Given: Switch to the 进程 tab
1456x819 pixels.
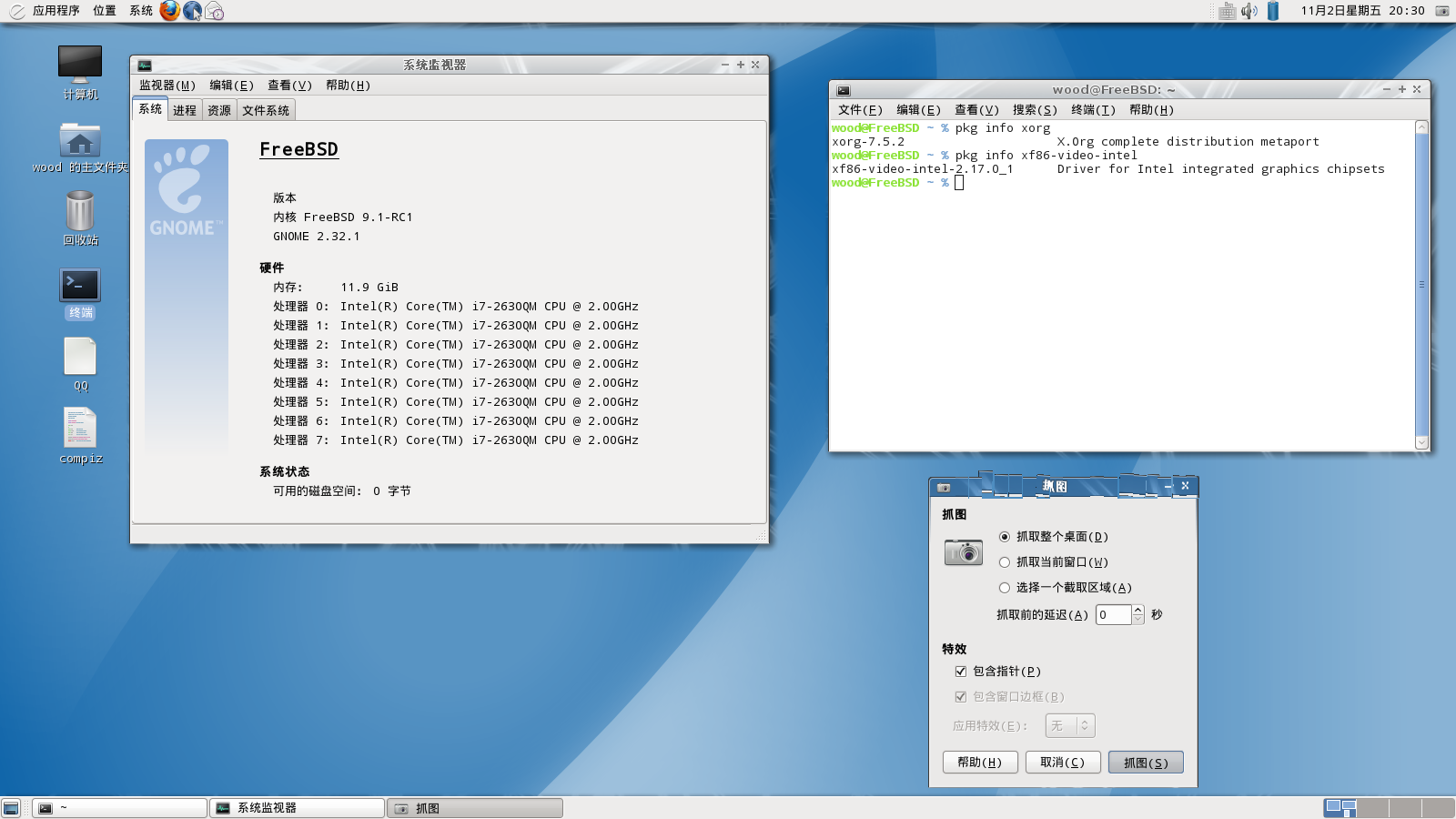Looking at the screenshot, I should coord(185,110).
